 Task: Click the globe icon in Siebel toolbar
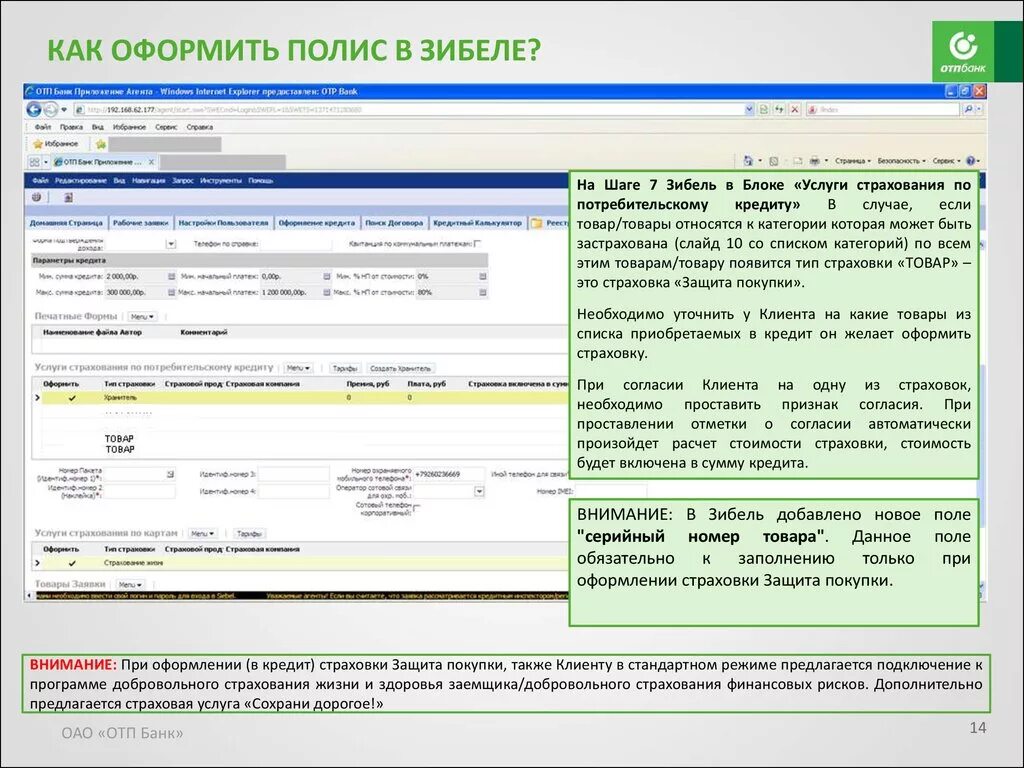(x=37, y=197)
